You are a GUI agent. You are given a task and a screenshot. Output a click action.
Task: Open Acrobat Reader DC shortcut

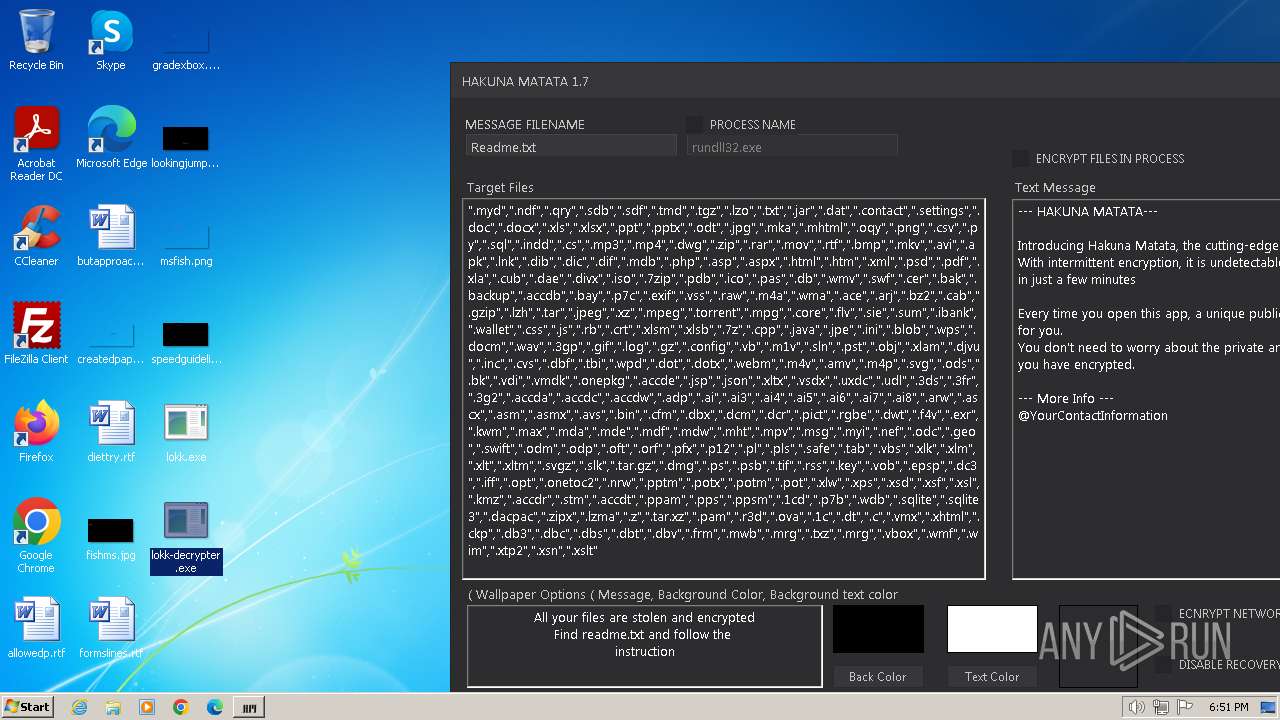[36, 144]
